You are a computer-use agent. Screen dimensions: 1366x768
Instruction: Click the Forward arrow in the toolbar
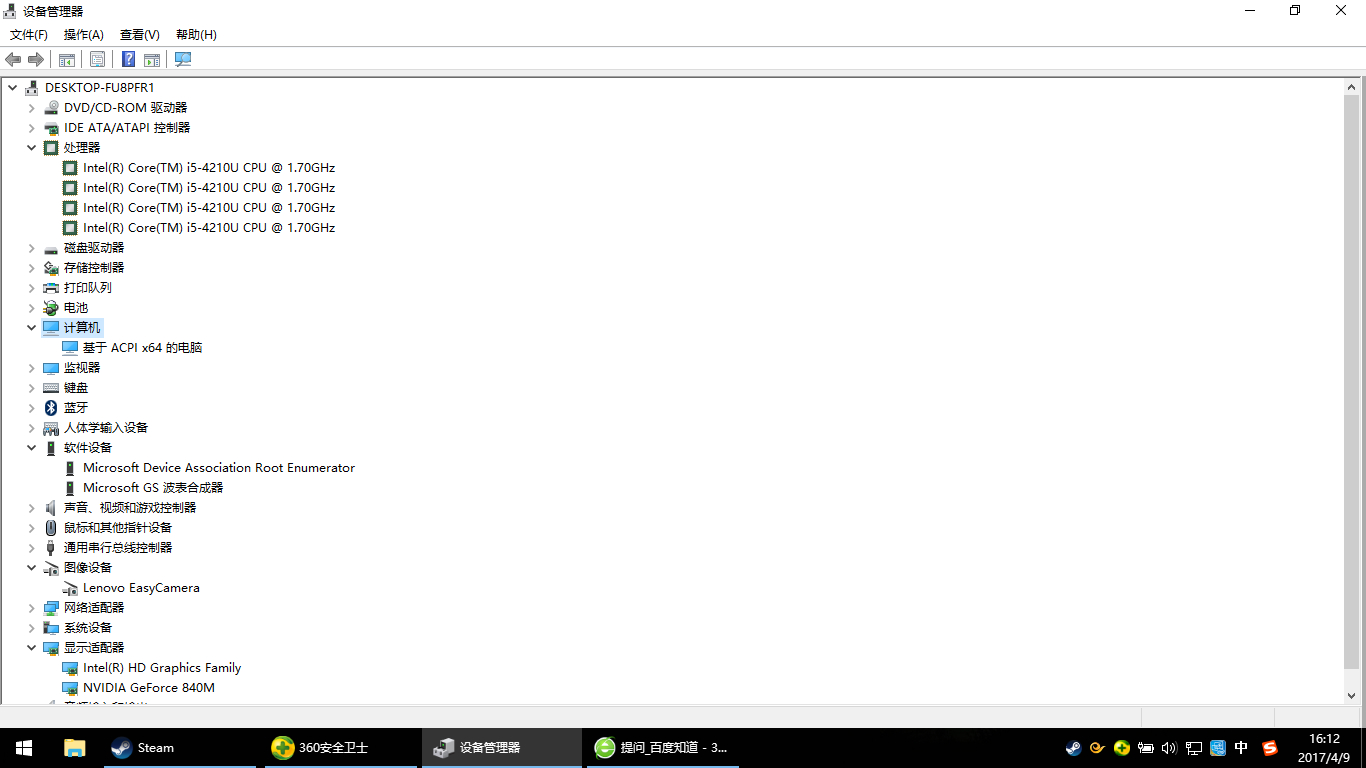tap(36, 59)
